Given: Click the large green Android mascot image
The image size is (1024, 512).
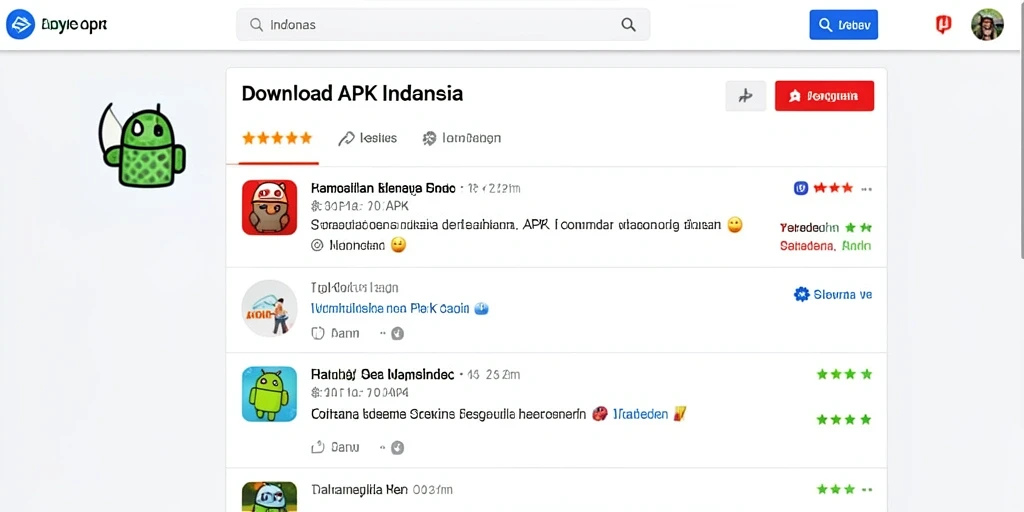Looking at the screenshot, I should [x=142, y=145].
